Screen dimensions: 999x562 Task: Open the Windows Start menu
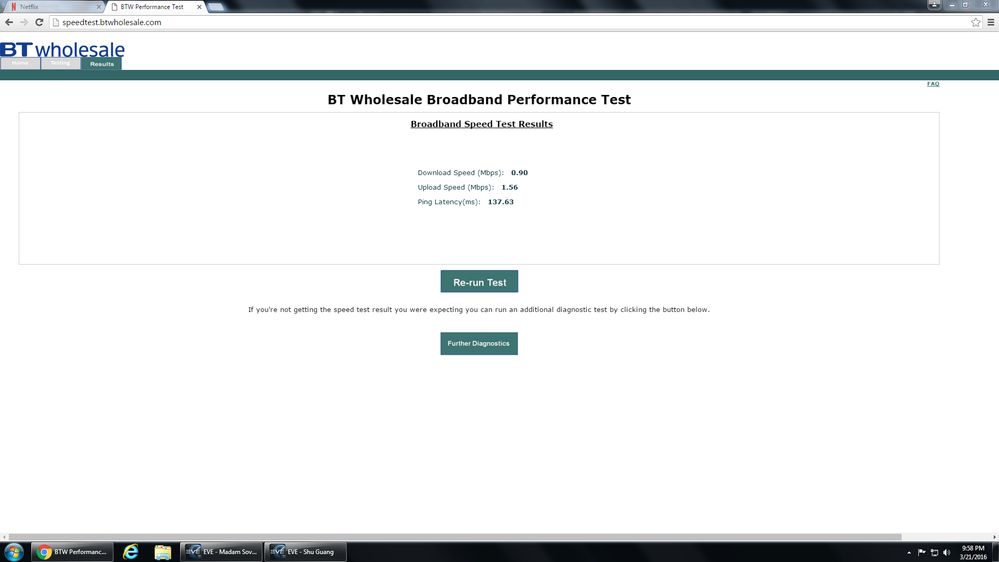point(13,552)
